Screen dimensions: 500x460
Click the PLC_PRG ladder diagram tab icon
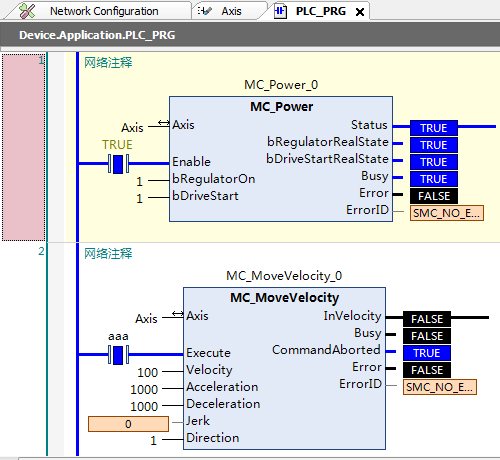(x=280, y=11)
